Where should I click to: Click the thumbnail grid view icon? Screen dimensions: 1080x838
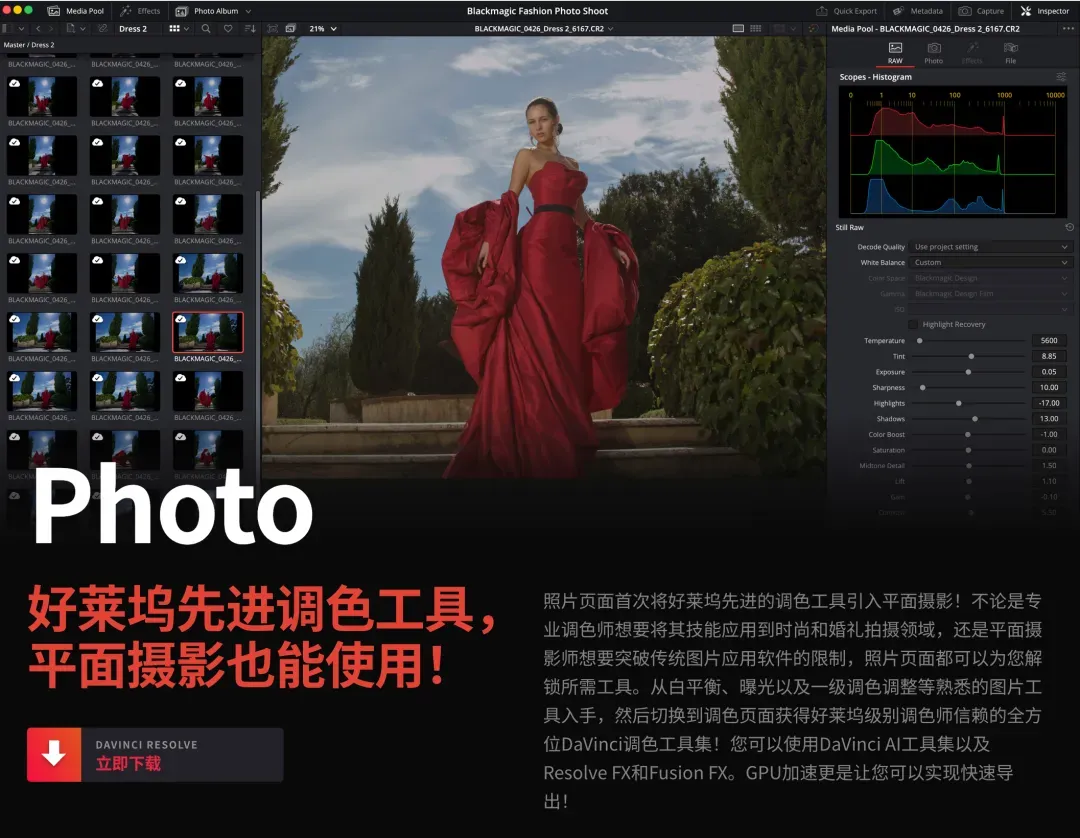coord(174,29)
